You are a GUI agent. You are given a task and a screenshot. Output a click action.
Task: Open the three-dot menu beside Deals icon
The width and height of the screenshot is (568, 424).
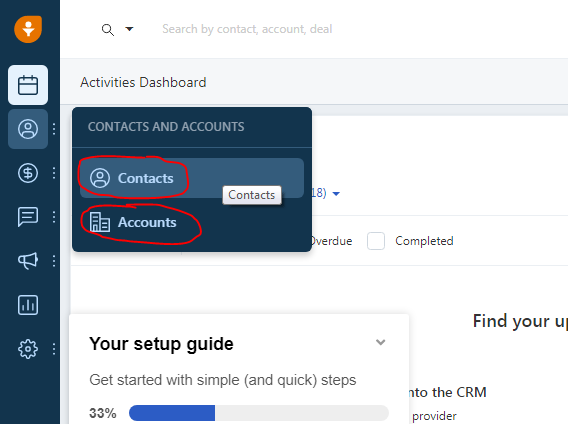coord(54,173)
